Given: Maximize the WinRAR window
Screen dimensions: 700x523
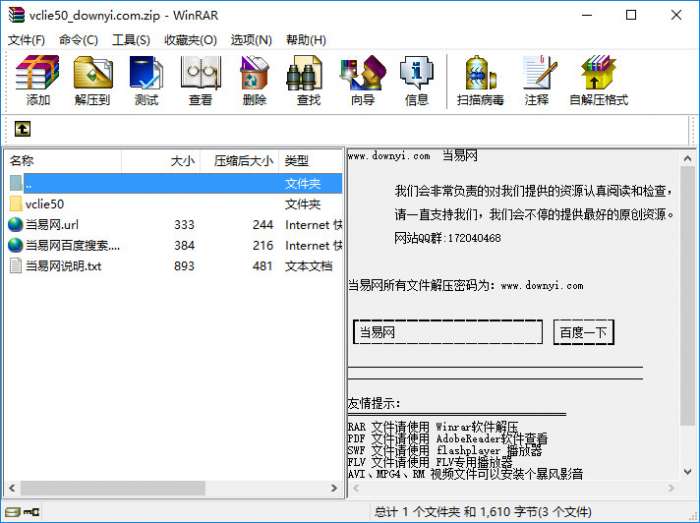Looking at the screenshot, I should 631,15.
